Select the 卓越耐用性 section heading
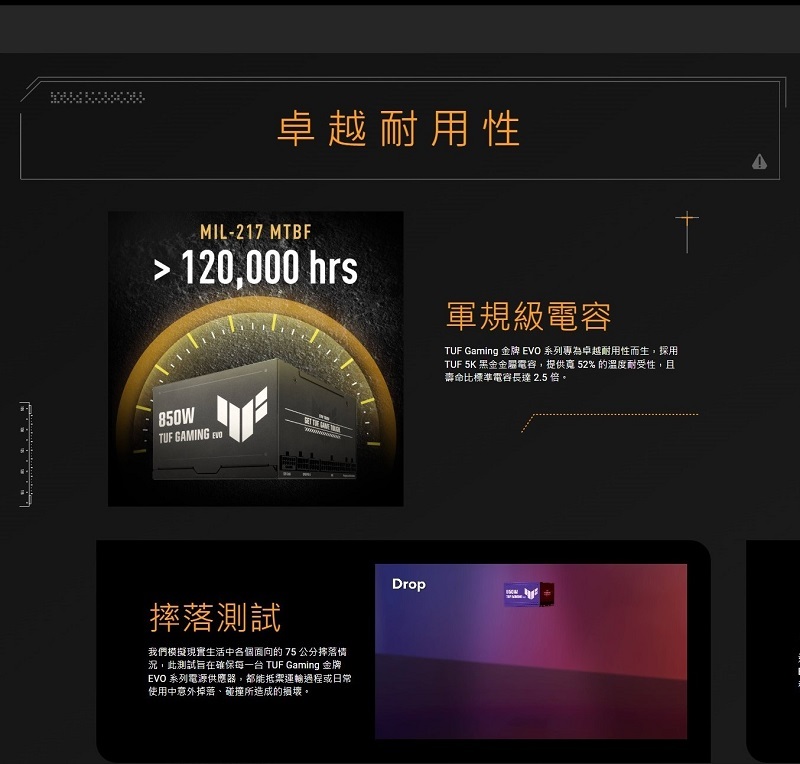Screen dimensions: 800x764 [x=399, y=130]
